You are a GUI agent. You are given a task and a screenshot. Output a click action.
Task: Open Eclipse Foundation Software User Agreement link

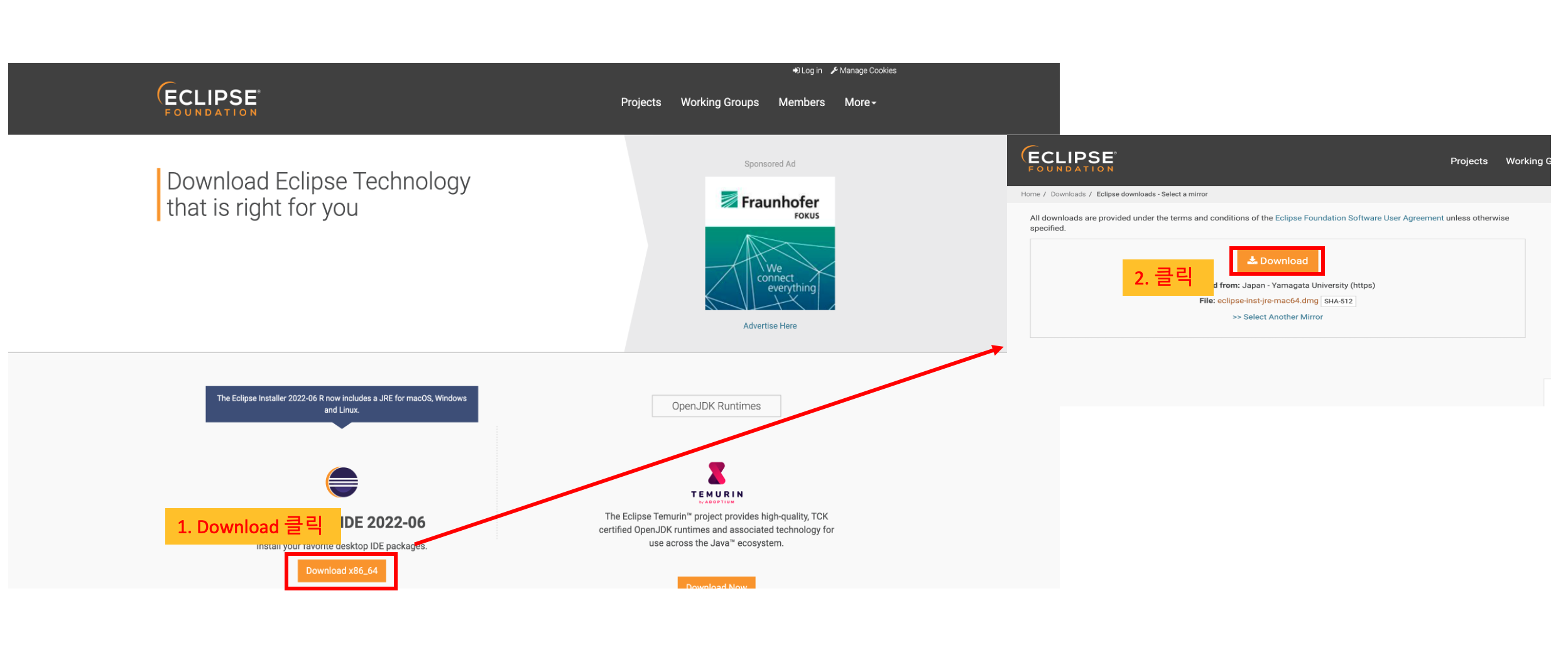pos(1359,218)
